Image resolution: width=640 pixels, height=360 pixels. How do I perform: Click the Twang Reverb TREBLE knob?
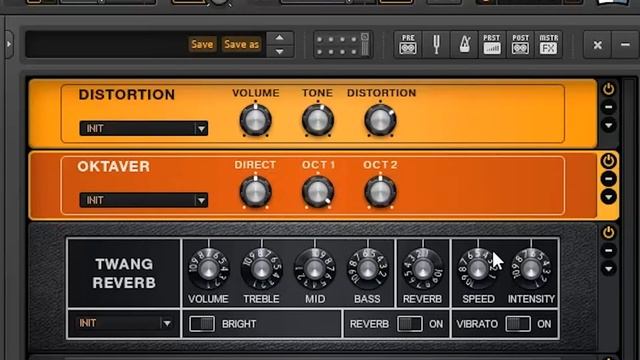262,269
